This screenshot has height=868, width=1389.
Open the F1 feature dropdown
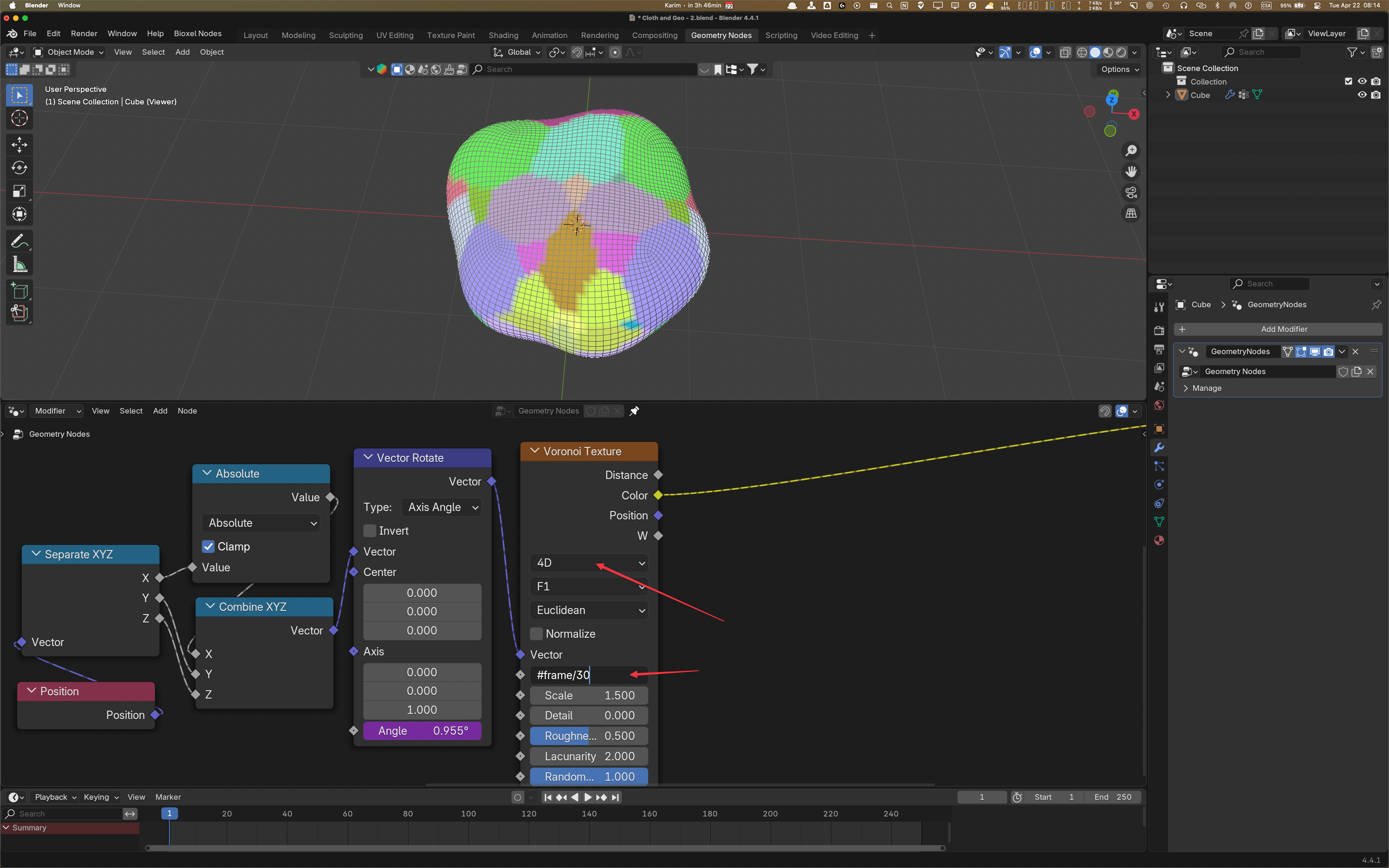pos(589,587)
